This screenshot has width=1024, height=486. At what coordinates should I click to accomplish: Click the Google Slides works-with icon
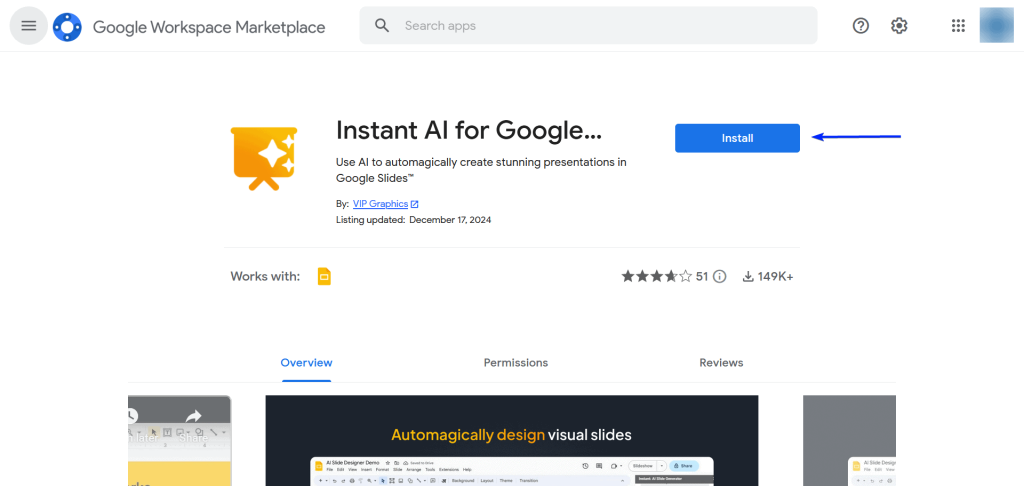pos(323,277)
